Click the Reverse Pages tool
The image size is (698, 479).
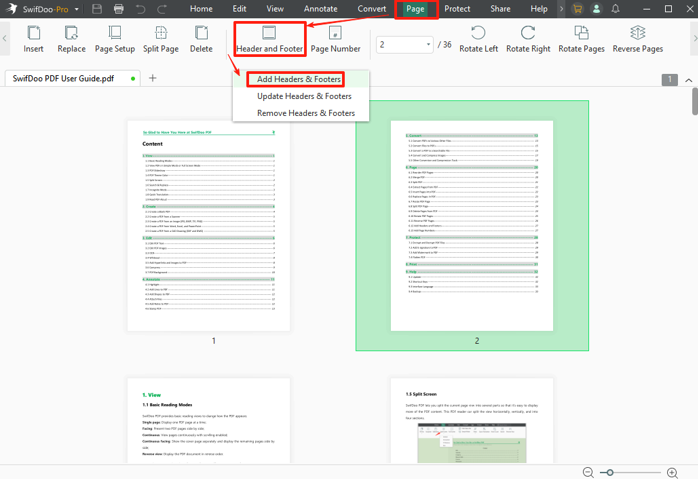tap(637, 39)
